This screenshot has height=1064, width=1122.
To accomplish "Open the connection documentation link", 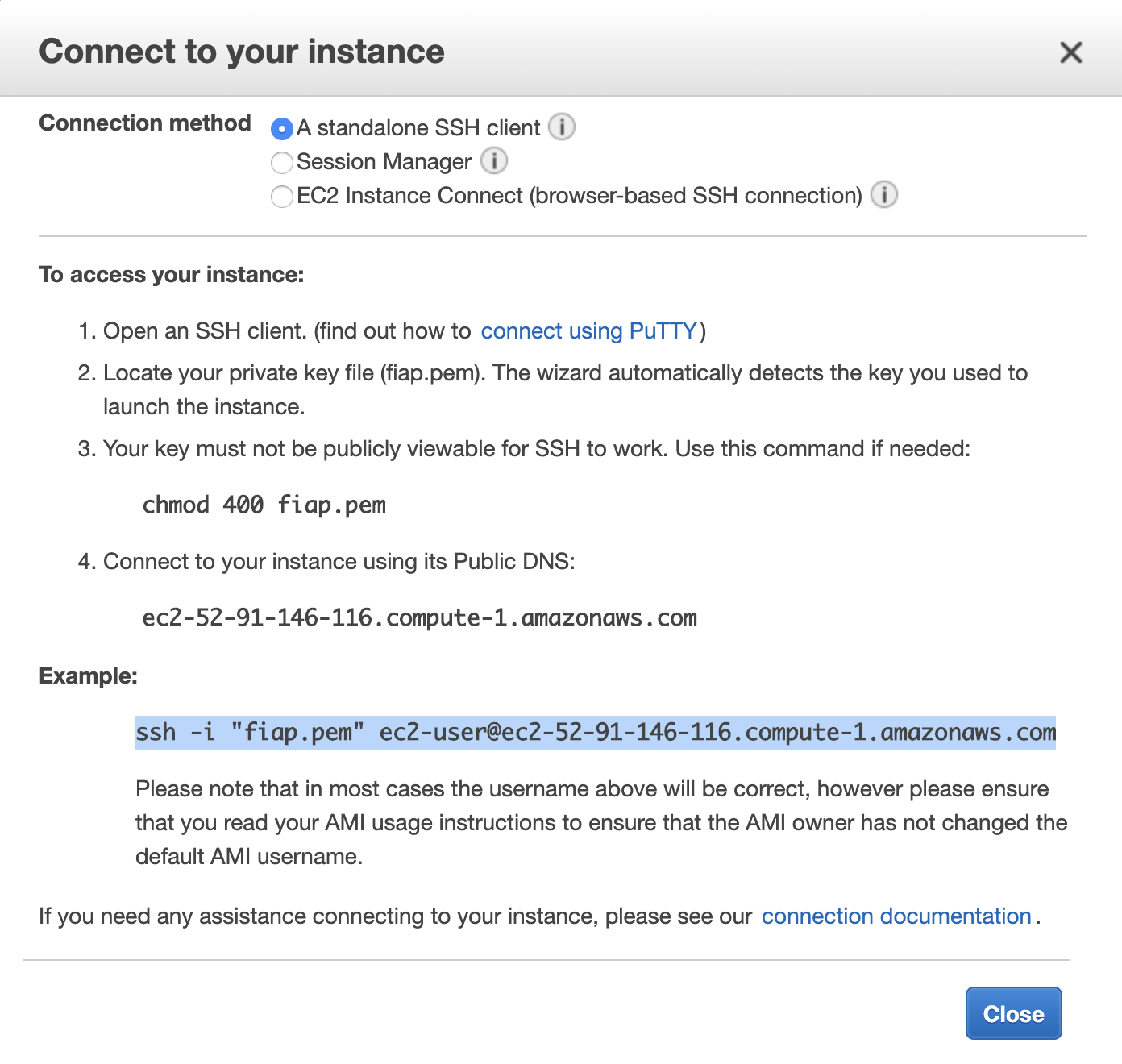I will click(896, 916).
